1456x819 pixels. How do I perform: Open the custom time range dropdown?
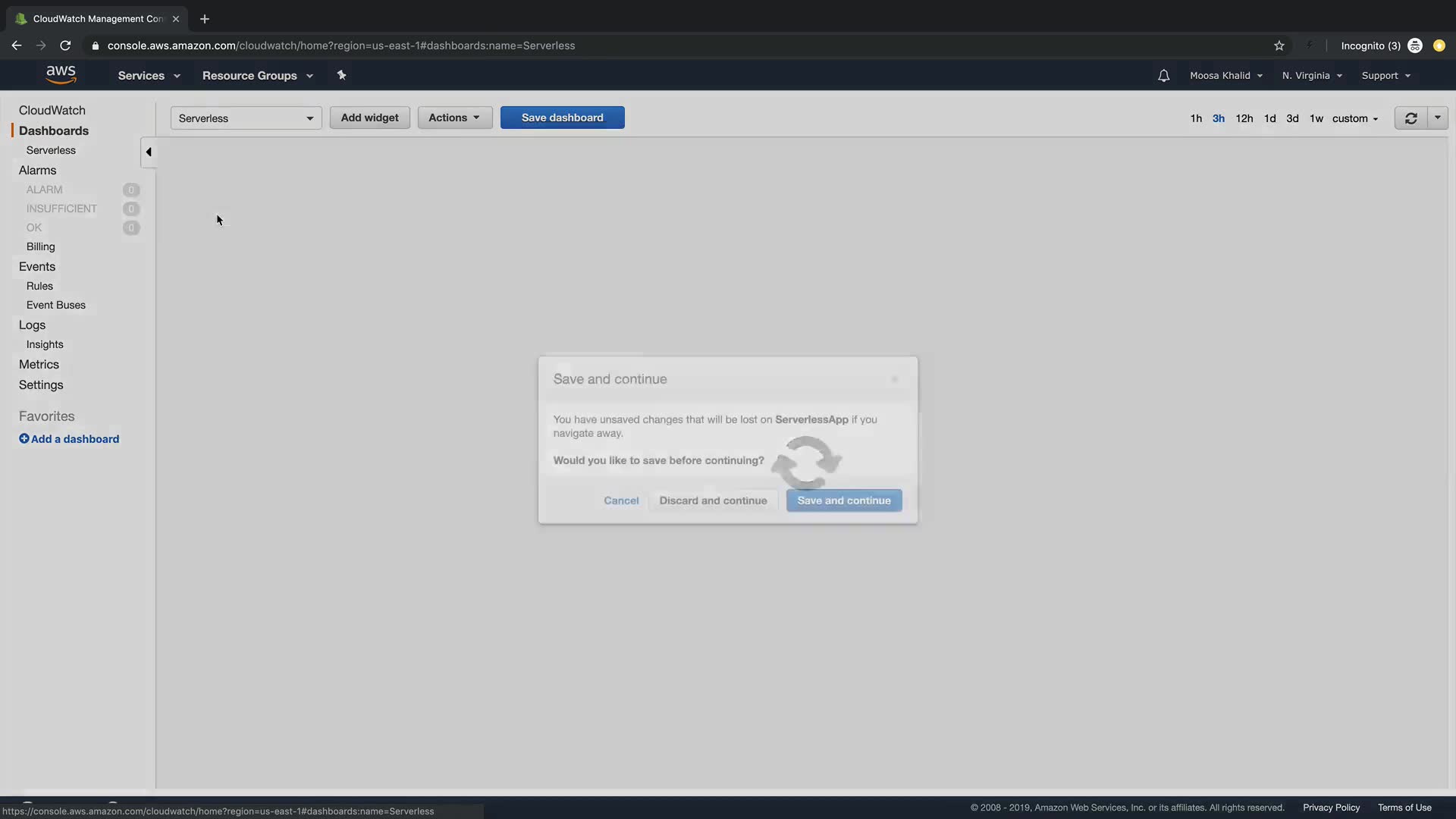tap(1355, 118)
